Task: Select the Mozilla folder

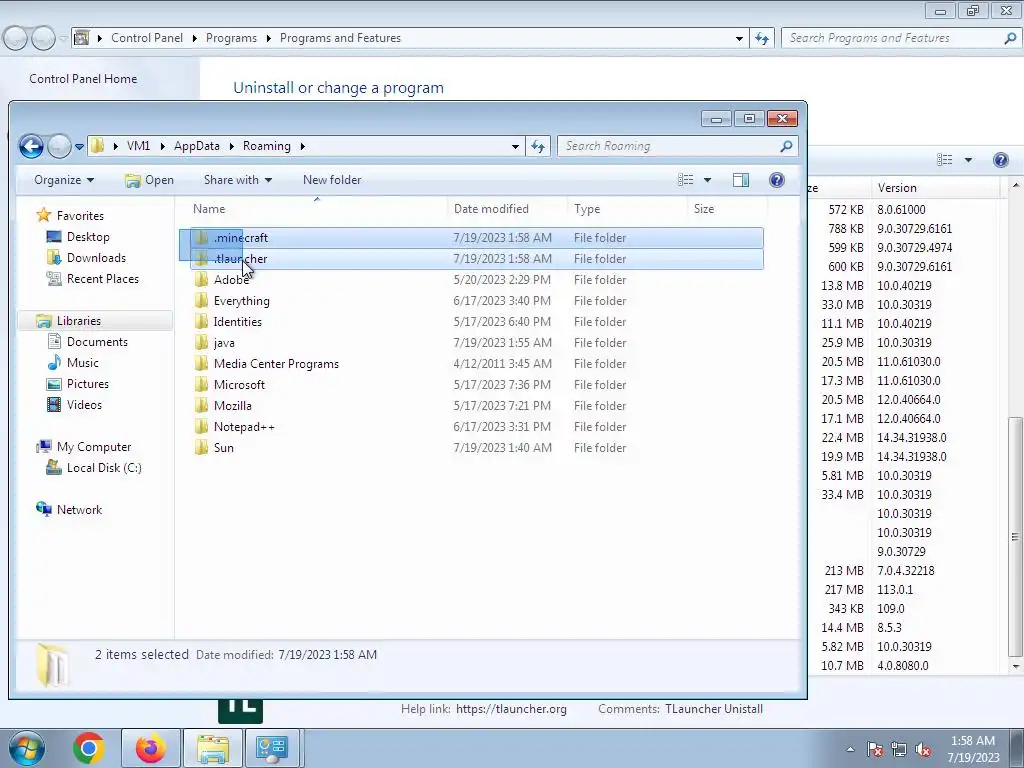Action: coord(232,406)
